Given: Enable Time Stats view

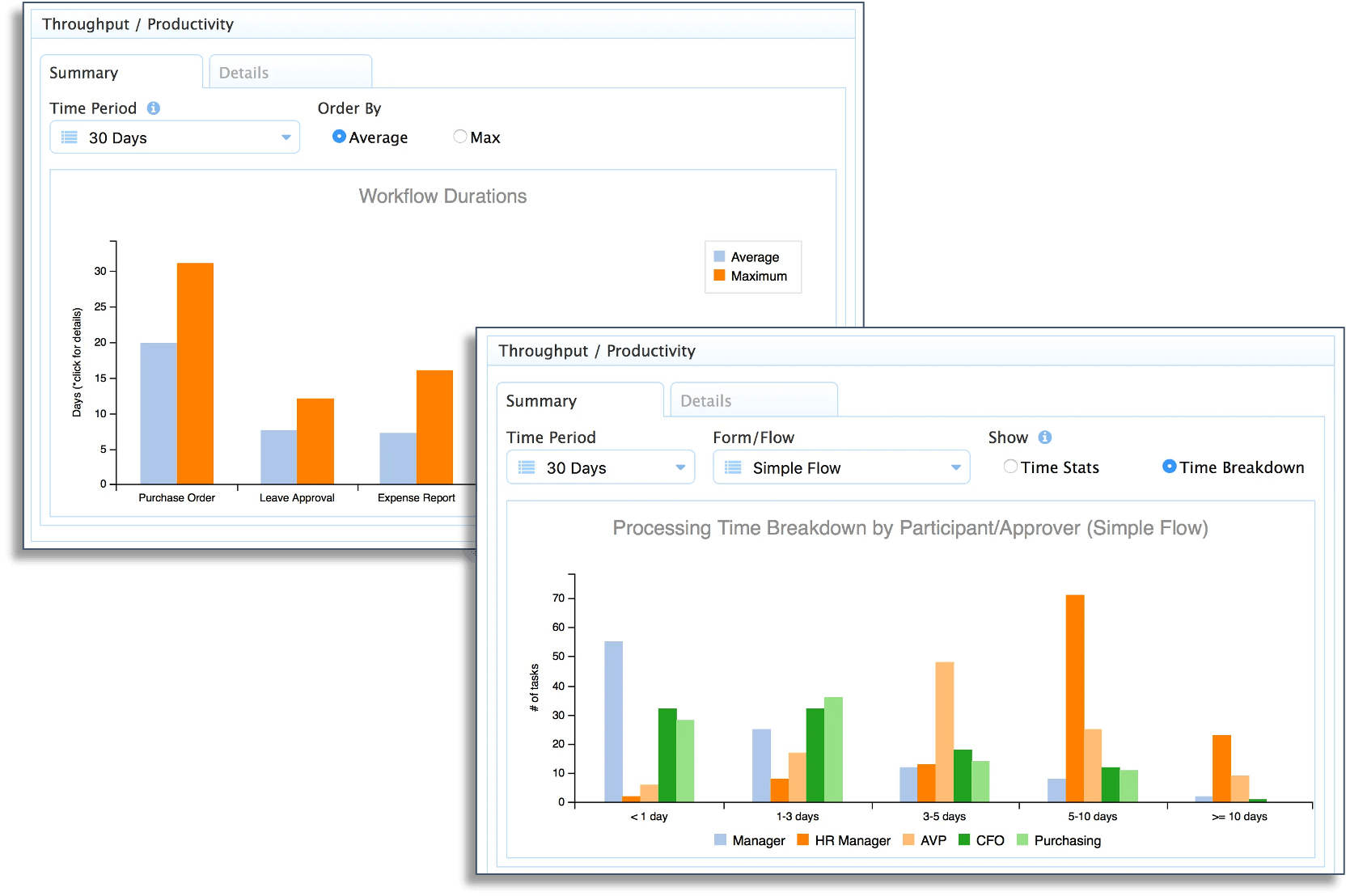Looking at the screenshot, I should coord(1009,467).
